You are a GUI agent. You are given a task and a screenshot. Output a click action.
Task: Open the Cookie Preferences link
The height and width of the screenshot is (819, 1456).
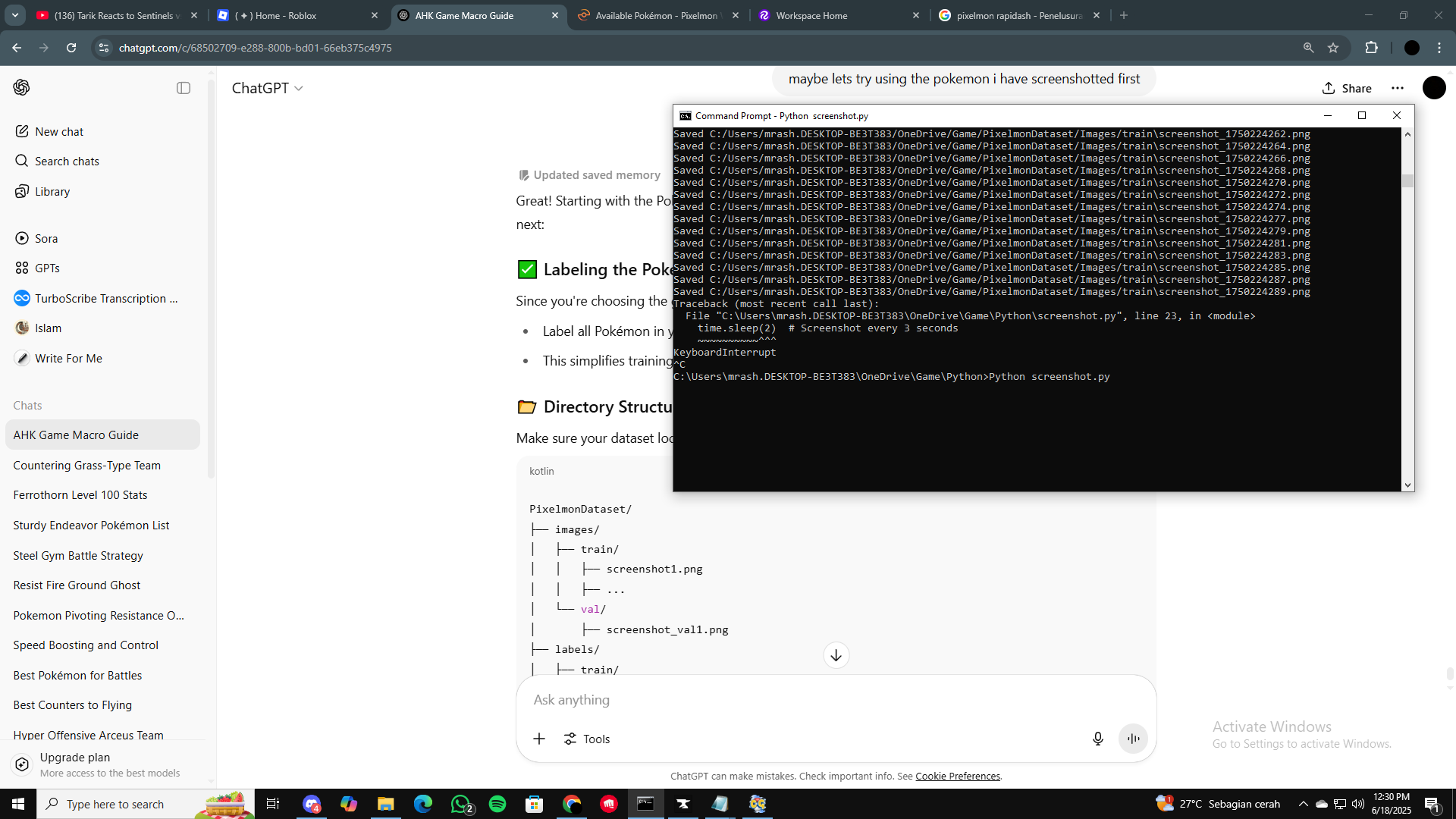(958, 776)
